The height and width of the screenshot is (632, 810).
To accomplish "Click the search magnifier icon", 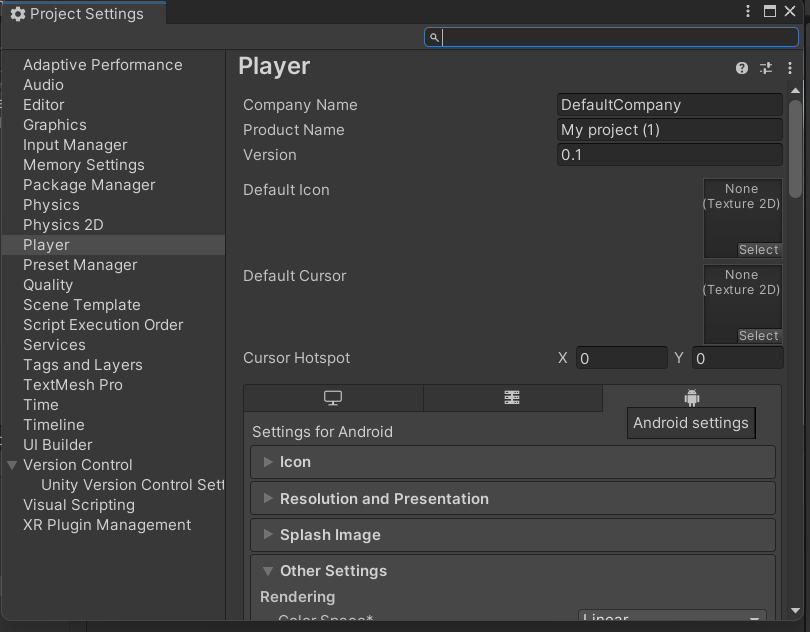I will point(434,37).
